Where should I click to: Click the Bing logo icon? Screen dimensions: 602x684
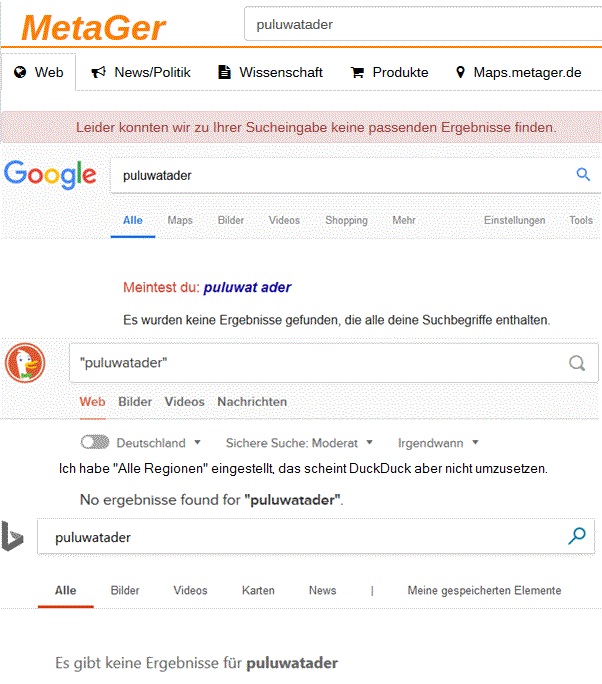click(12, 536)
